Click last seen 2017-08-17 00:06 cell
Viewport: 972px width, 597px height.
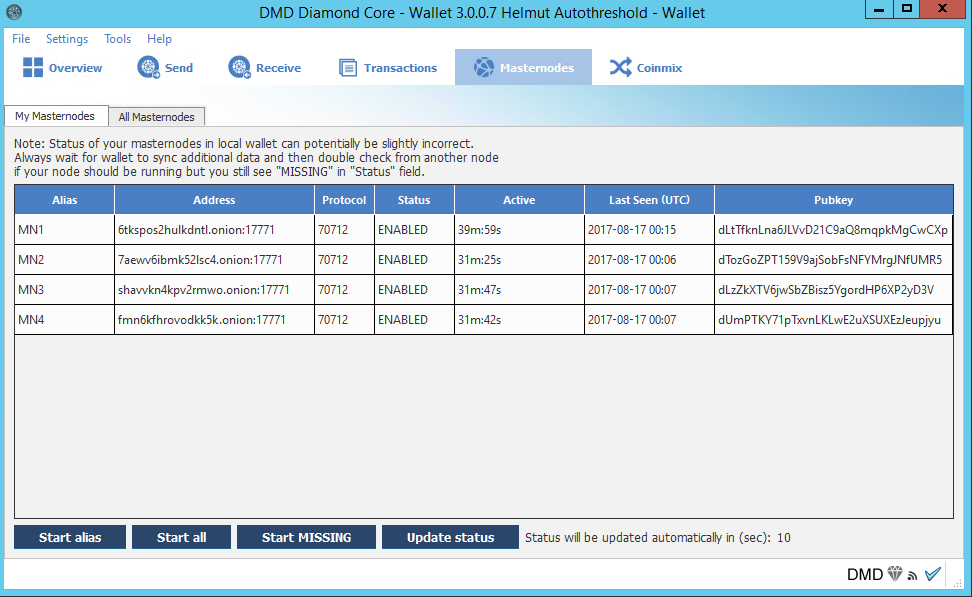tap(650, 259)
